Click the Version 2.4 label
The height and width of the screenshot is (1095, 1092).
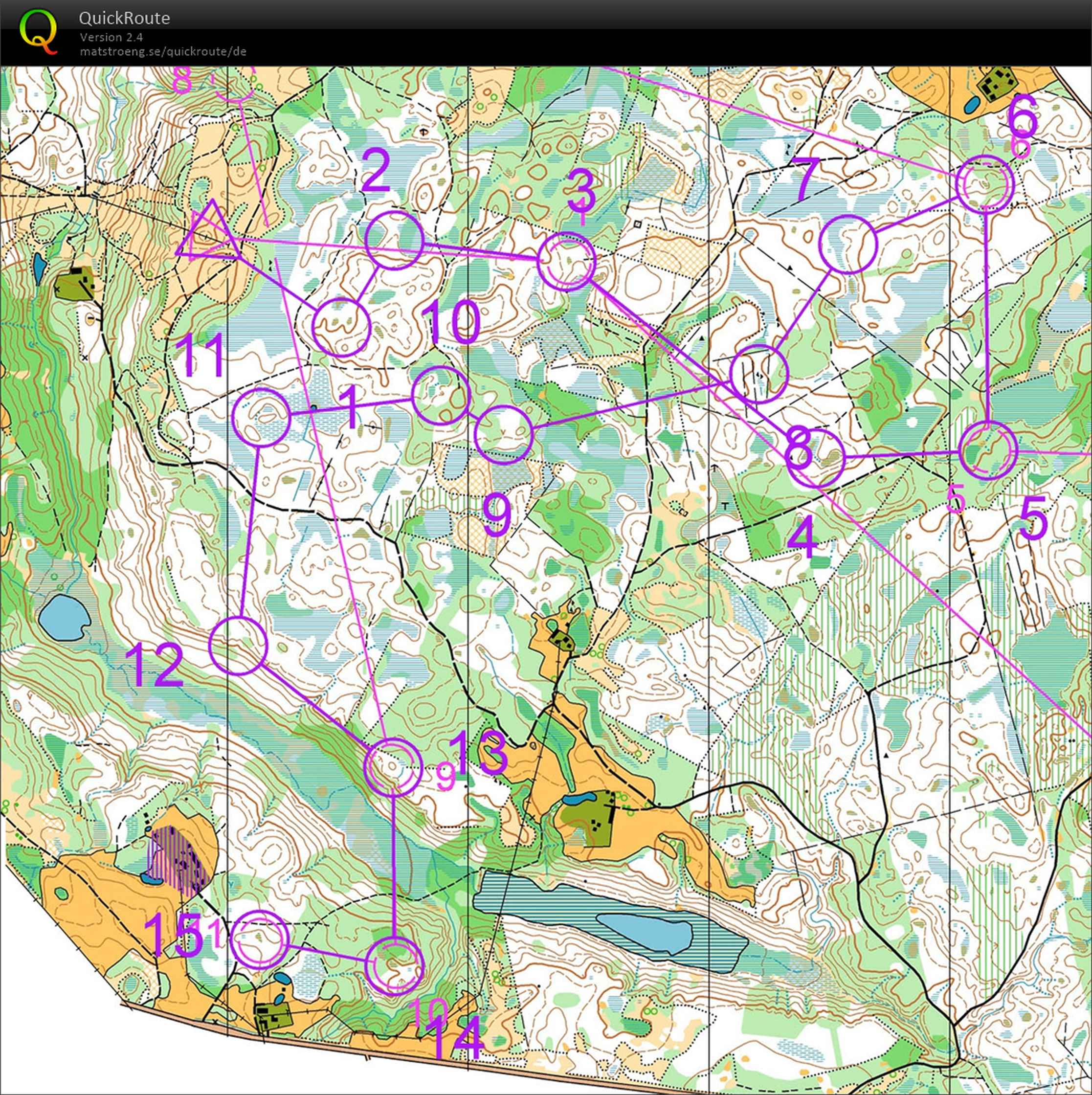tap(111, 37)
